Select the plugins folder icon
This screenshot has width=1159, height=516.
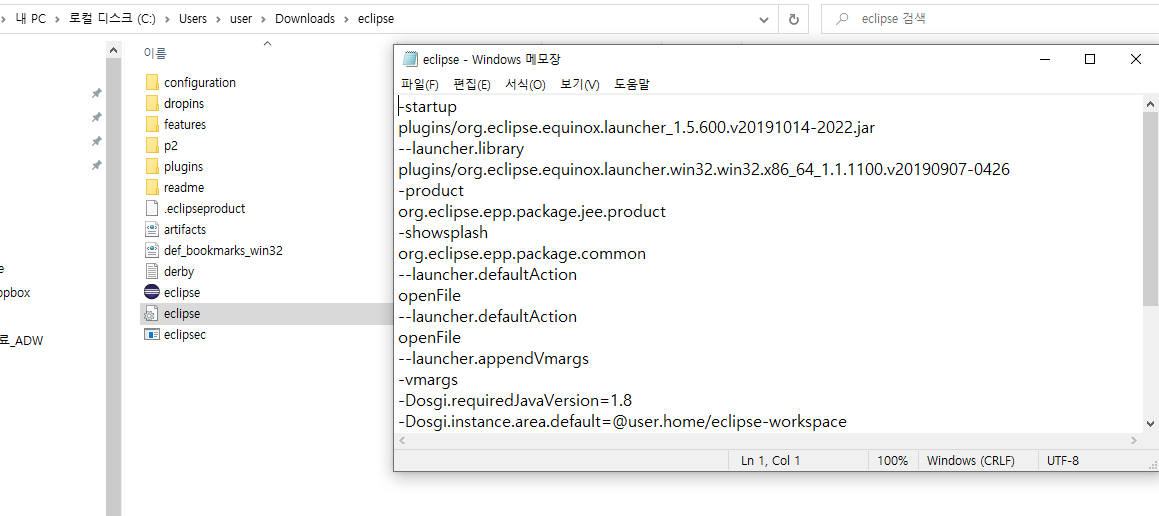click(152, 166)
